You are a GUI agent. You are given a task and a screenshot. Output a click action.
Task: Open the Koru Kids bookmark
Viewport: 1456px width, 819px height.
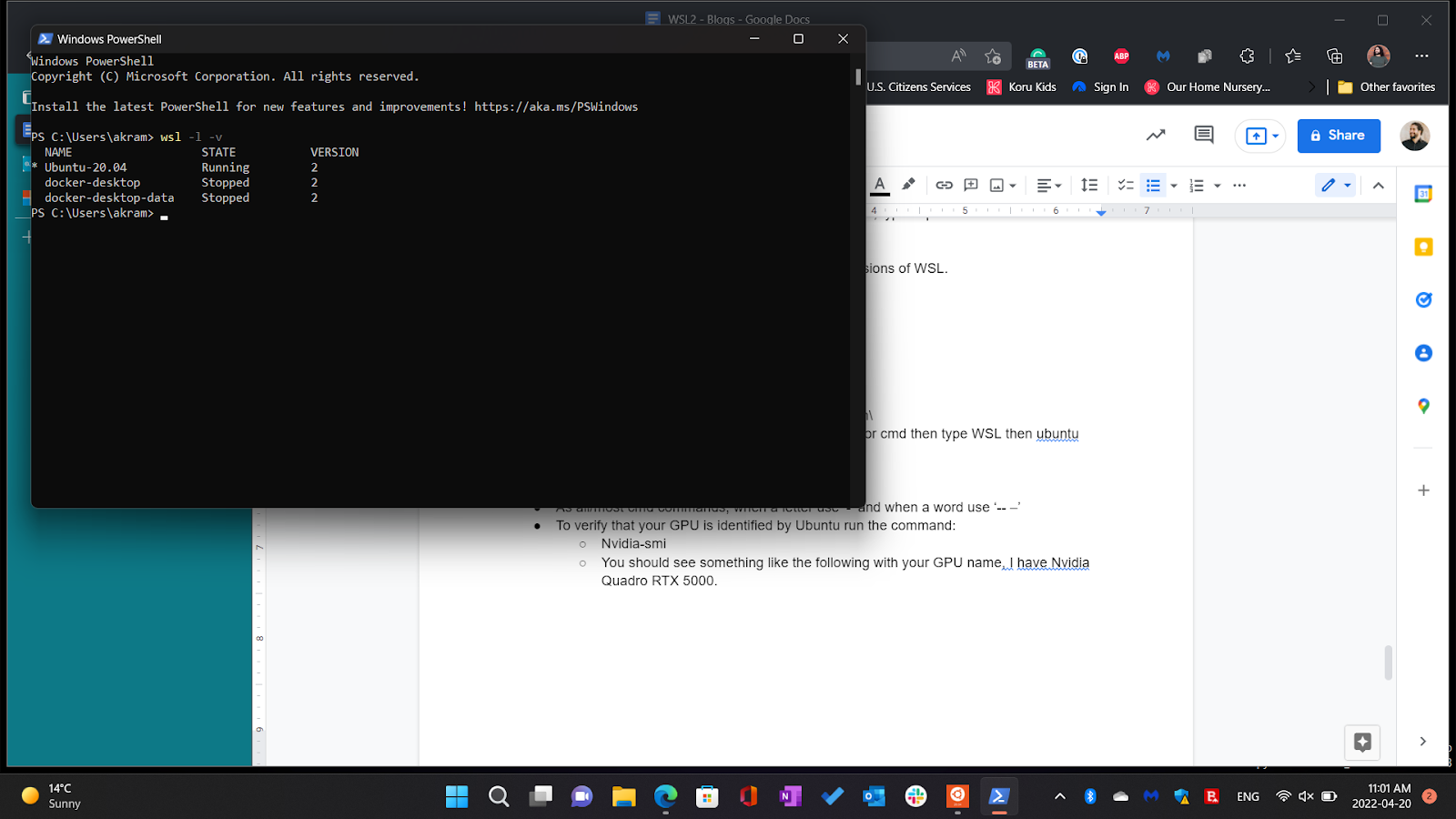pos(1022,87)
